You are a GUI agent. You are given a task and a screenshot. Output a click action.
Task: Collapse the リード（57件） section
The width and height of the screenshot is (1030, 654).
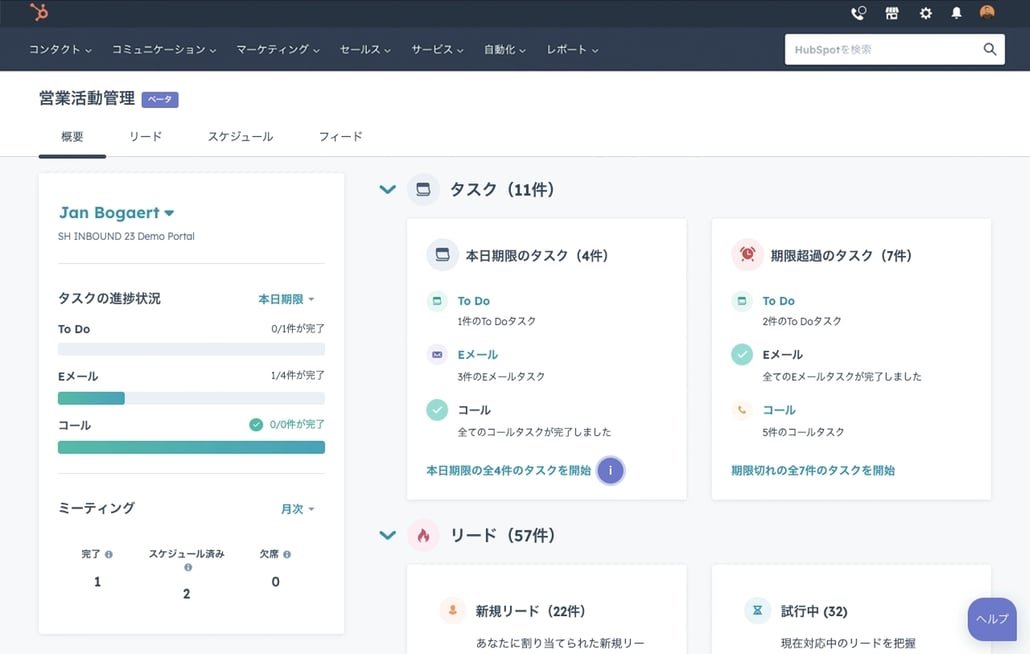(388, 535)
